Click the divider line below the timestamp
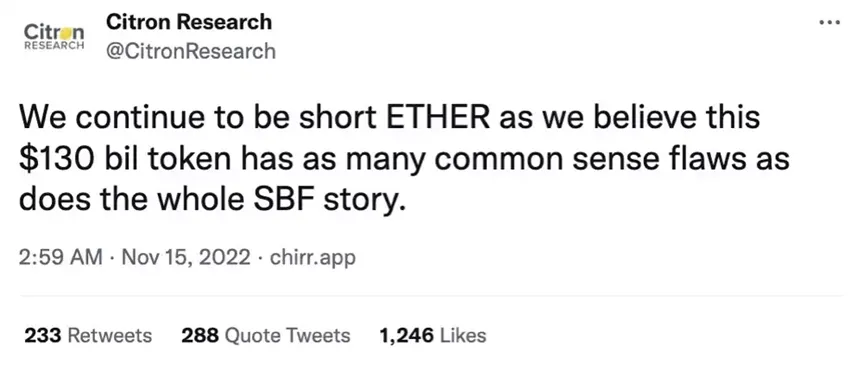The image size is (863, 365). click(430, 296)
